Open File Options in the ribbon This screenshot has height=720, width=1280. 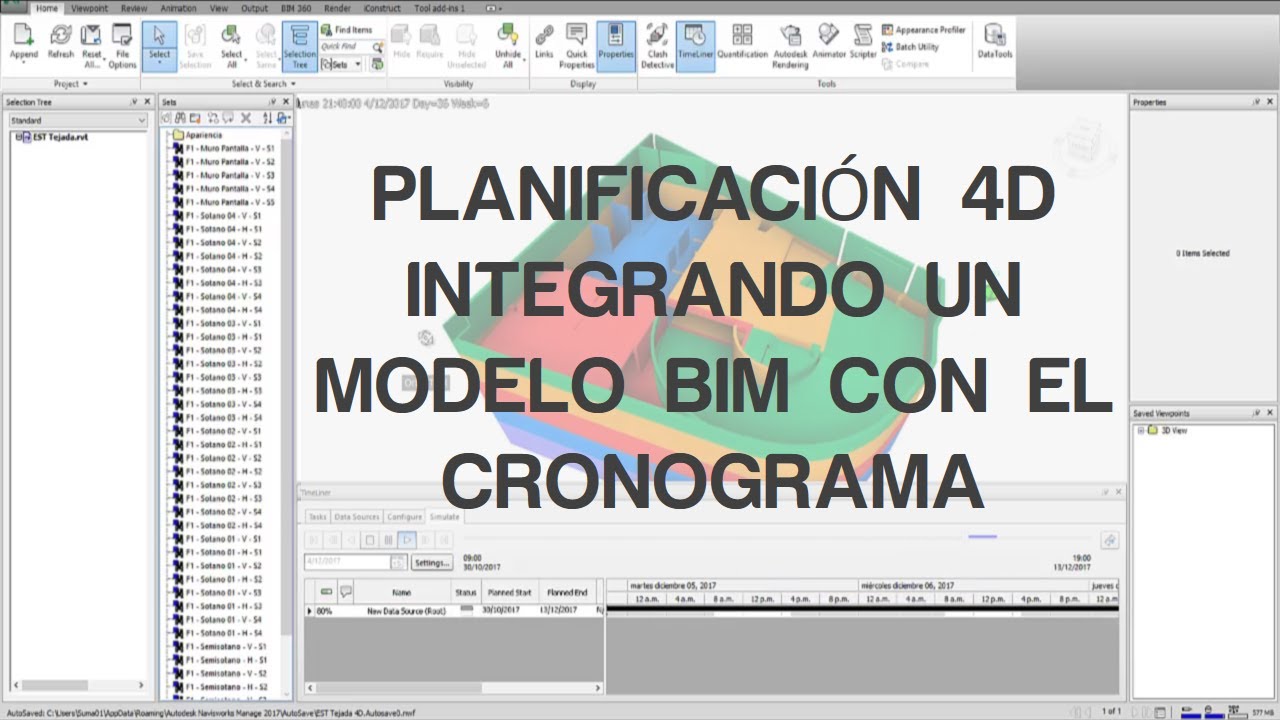[x=122, y=44]
